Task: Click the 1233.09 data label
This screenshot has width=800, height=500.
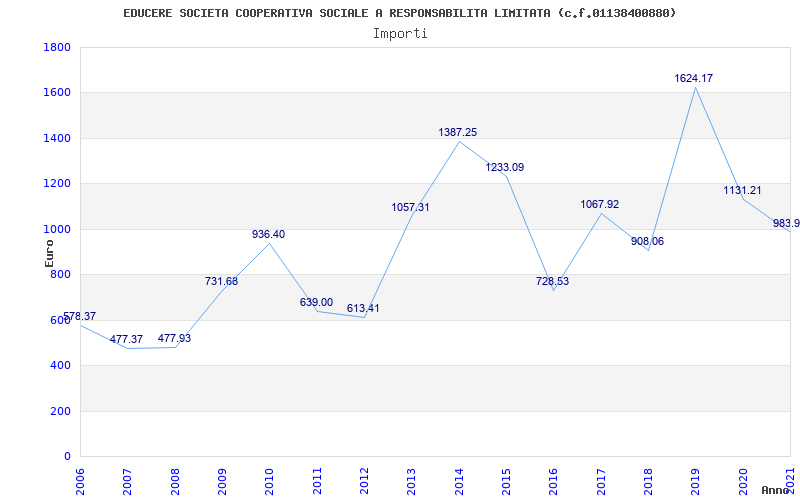Action: click(505, 167)
